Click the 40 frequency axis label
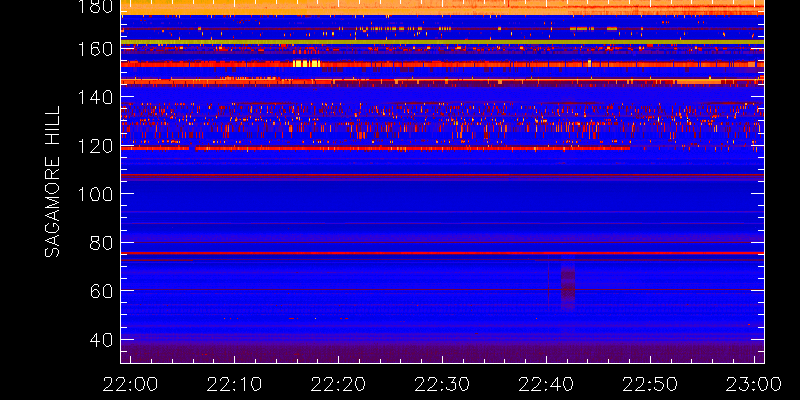 [x=100, y=340]
